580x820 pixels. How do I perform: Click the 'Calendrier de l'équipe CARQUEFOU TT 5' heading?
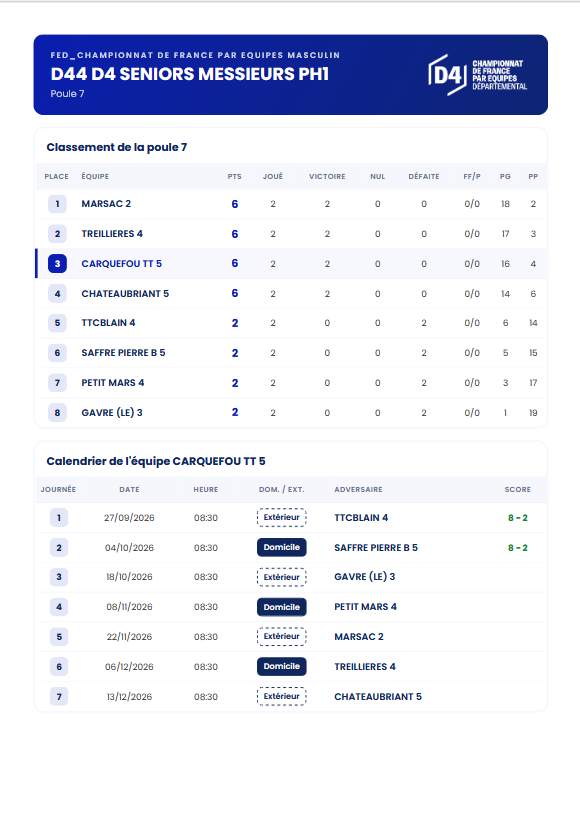tap(156, 461)
